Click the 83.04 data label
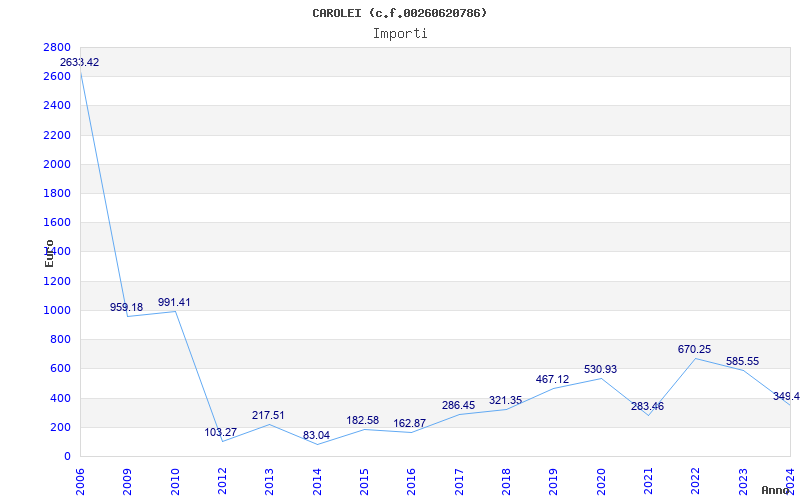The image size is (800, 500). tap(316, 436)
